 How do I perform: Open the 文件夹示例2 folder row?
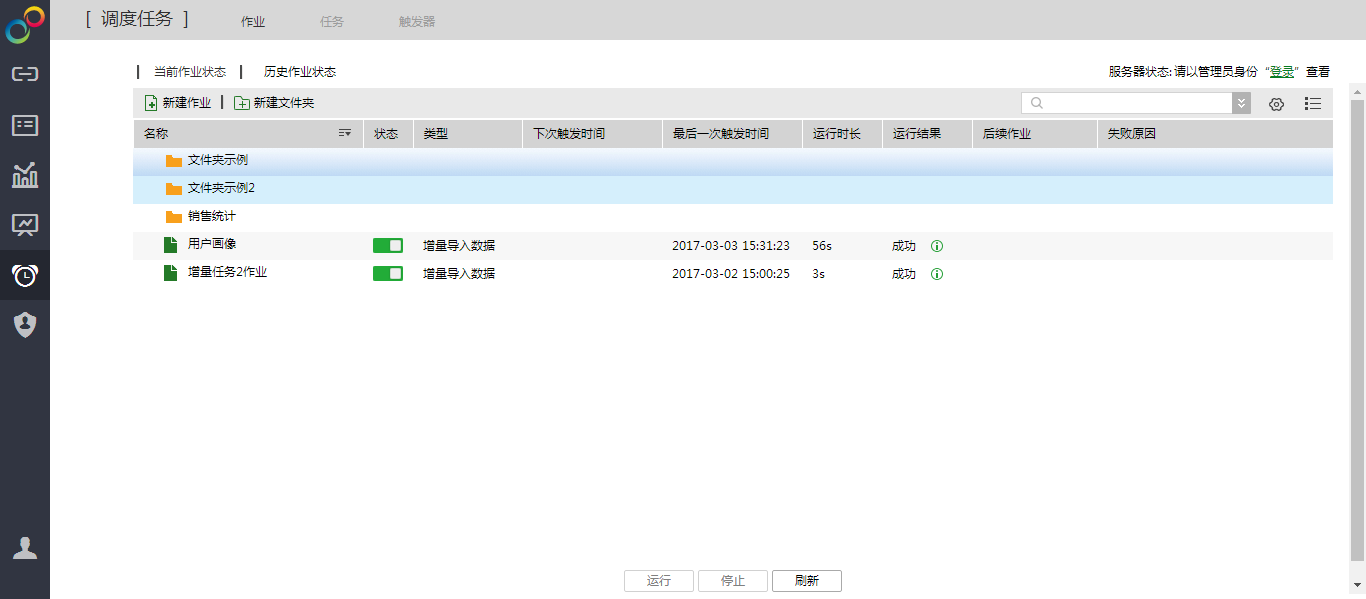click(221, 189)
